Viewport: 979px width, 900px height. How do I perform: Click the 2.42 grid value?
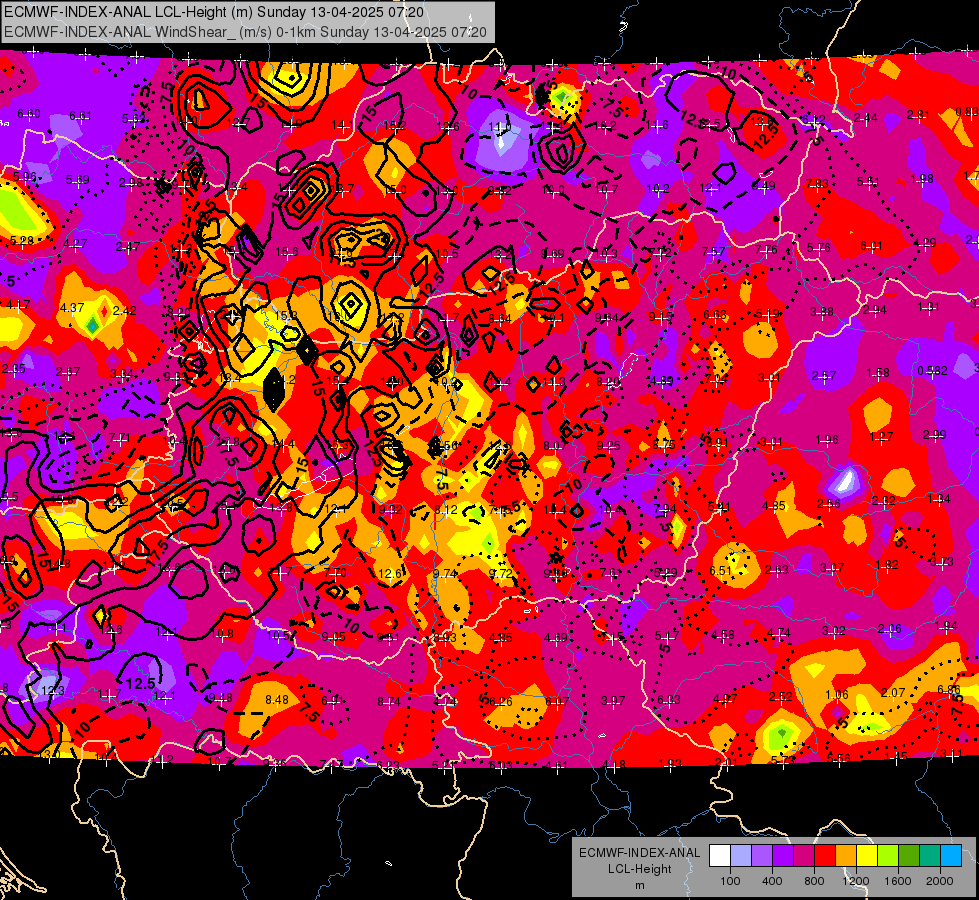tap(124, 310)
